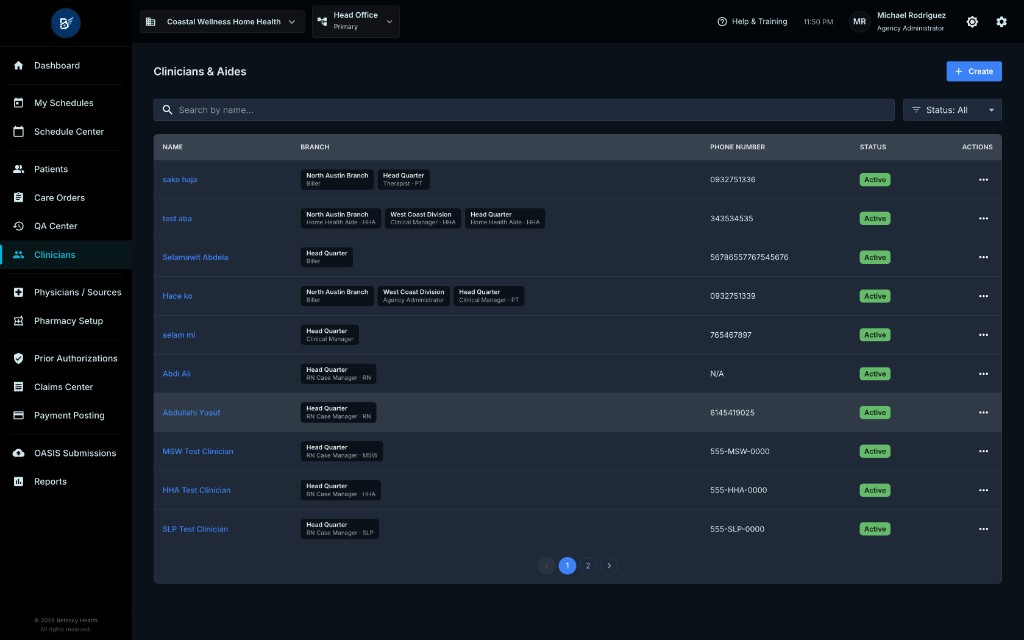Click the search magnifier icon
This screenshot has width=1024, height=640.
167,110
